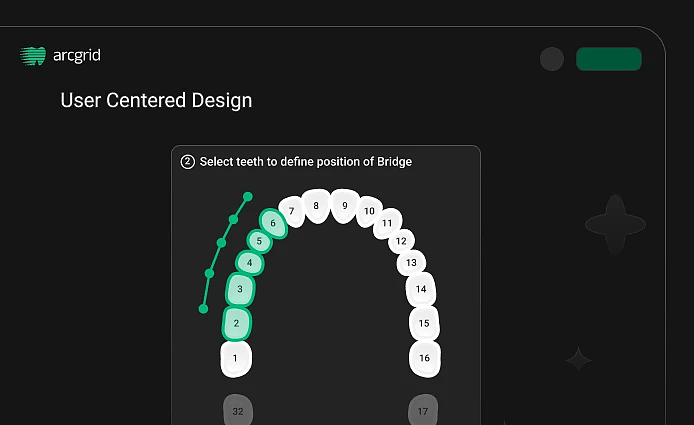Select tooth number 12
694x425 pixels.
pos(401,241)
